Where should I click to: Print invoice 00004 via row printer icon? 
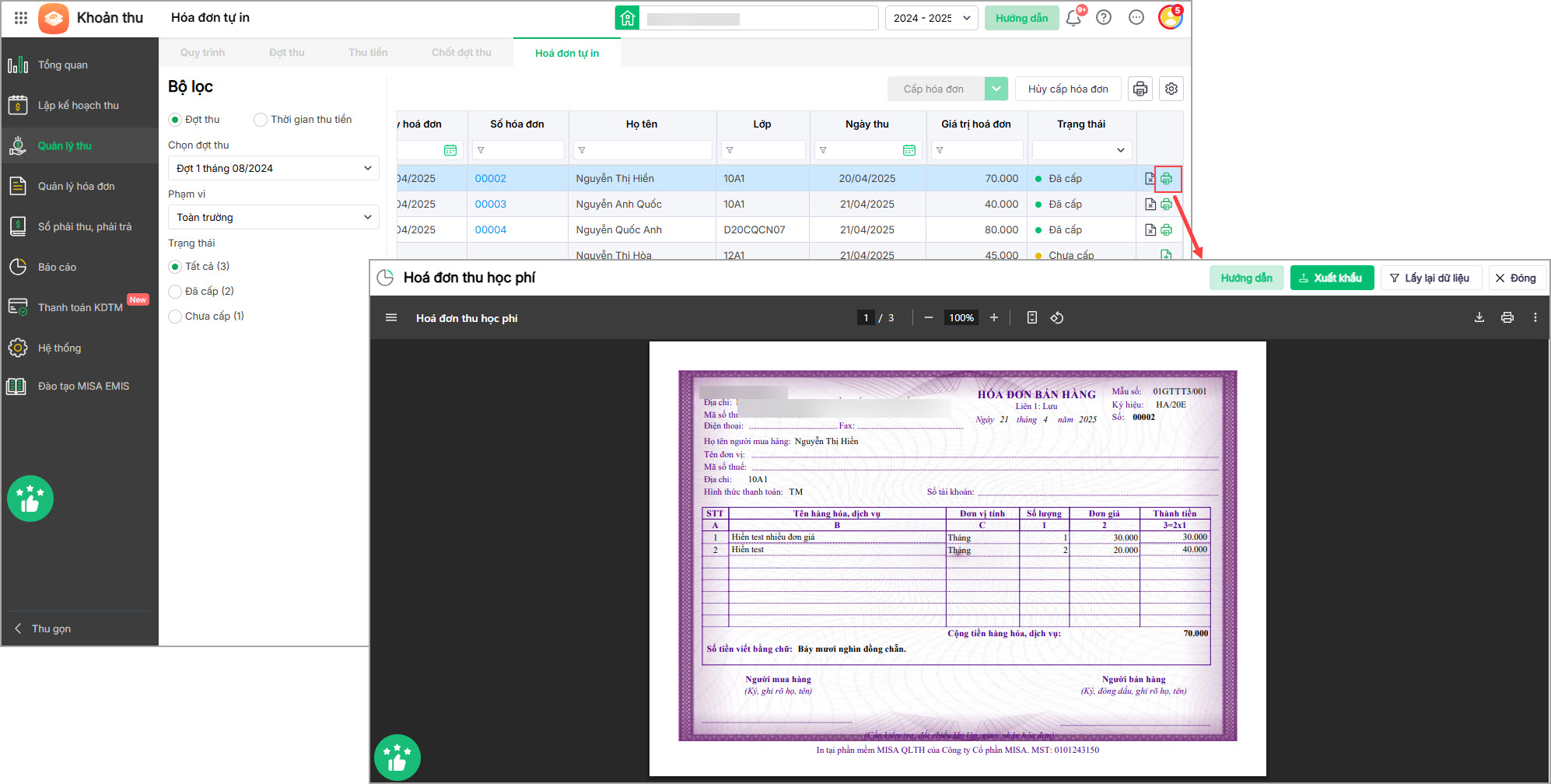point(1167,230)
